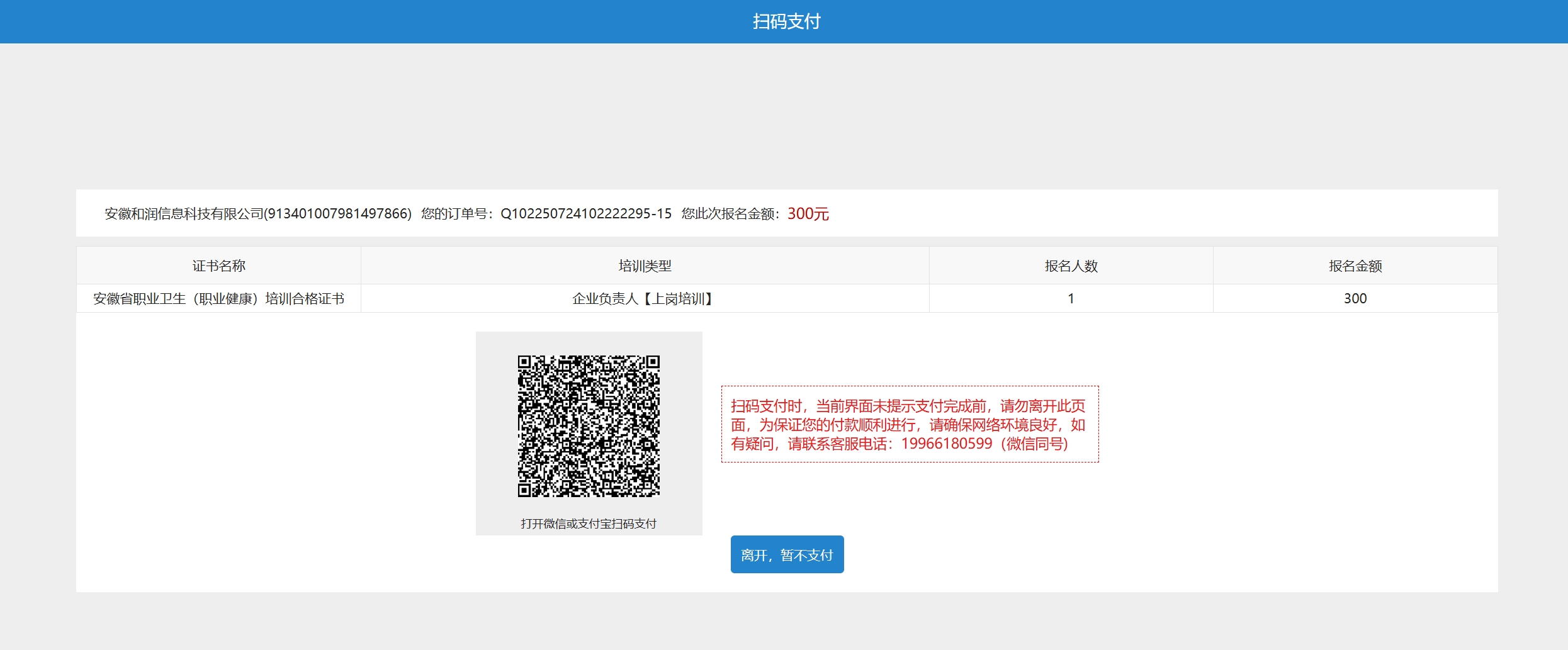Click company name 安徽和润信息科技有限公司
This screenshot has width=1568, height=650.
184,214
